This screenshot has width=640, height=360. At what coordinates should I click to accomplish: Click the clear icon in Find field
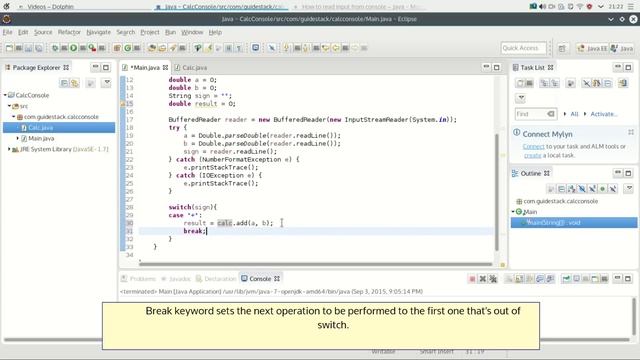click(551, 114)
